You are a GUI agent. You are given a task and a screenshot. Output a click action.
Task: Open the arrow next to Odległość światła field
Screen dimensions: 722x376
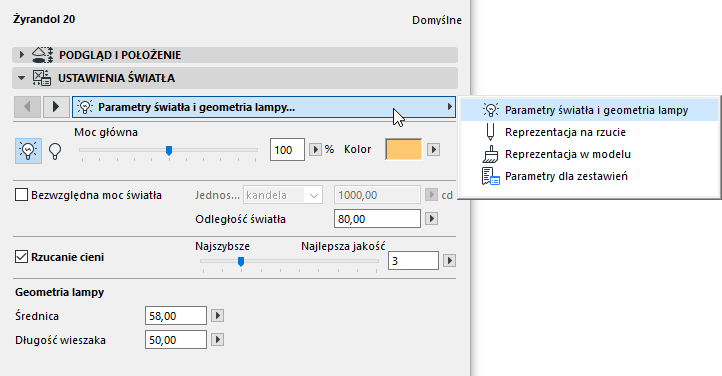[431, 219]
